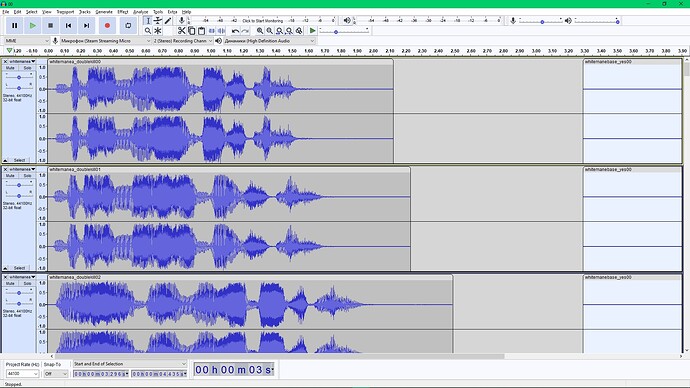
Task: Select the Multi-tool asterisk icon
Action: (x=158, y=31)
